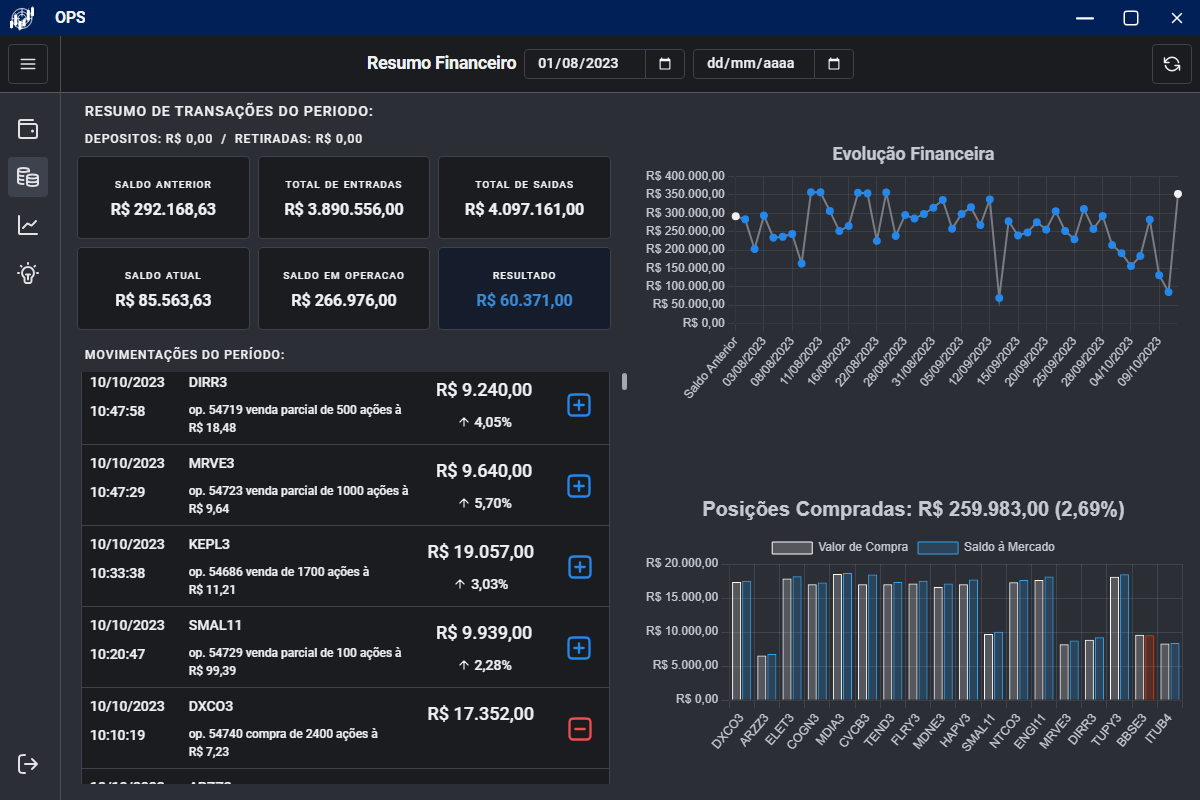Click the R$ 17.352,00 value
Screen dimensions: 1200x800
point(481,714)
